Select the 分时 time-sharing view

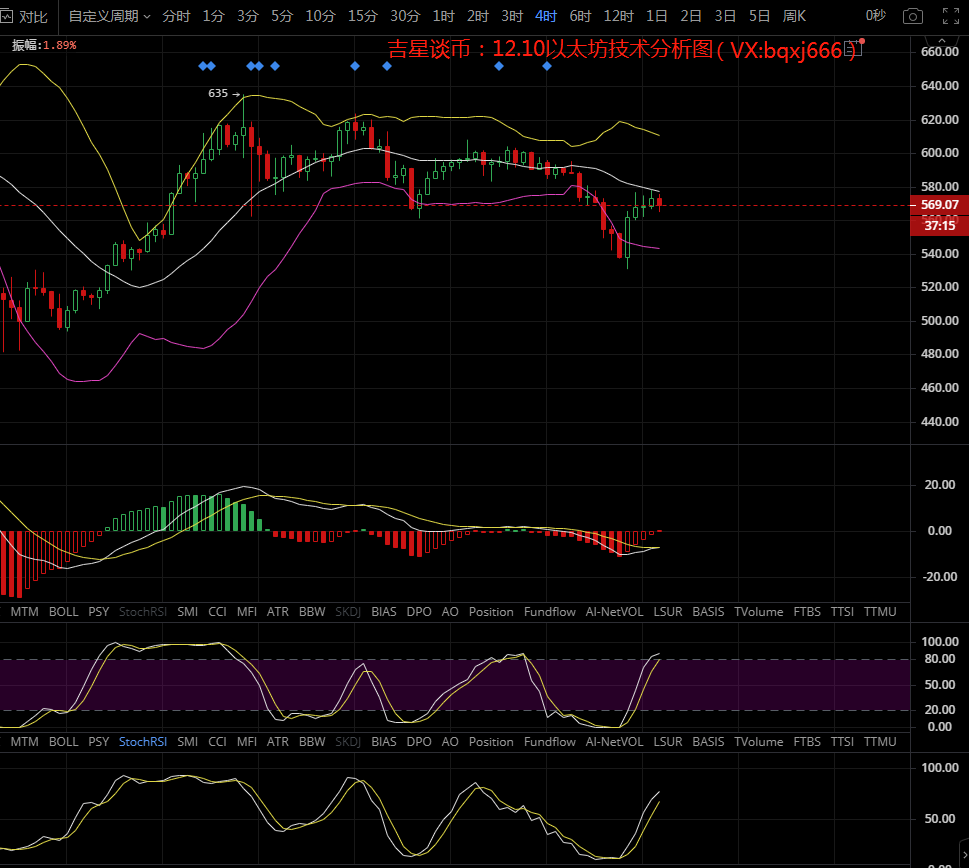pyautogui.click(x=175, y=16)
